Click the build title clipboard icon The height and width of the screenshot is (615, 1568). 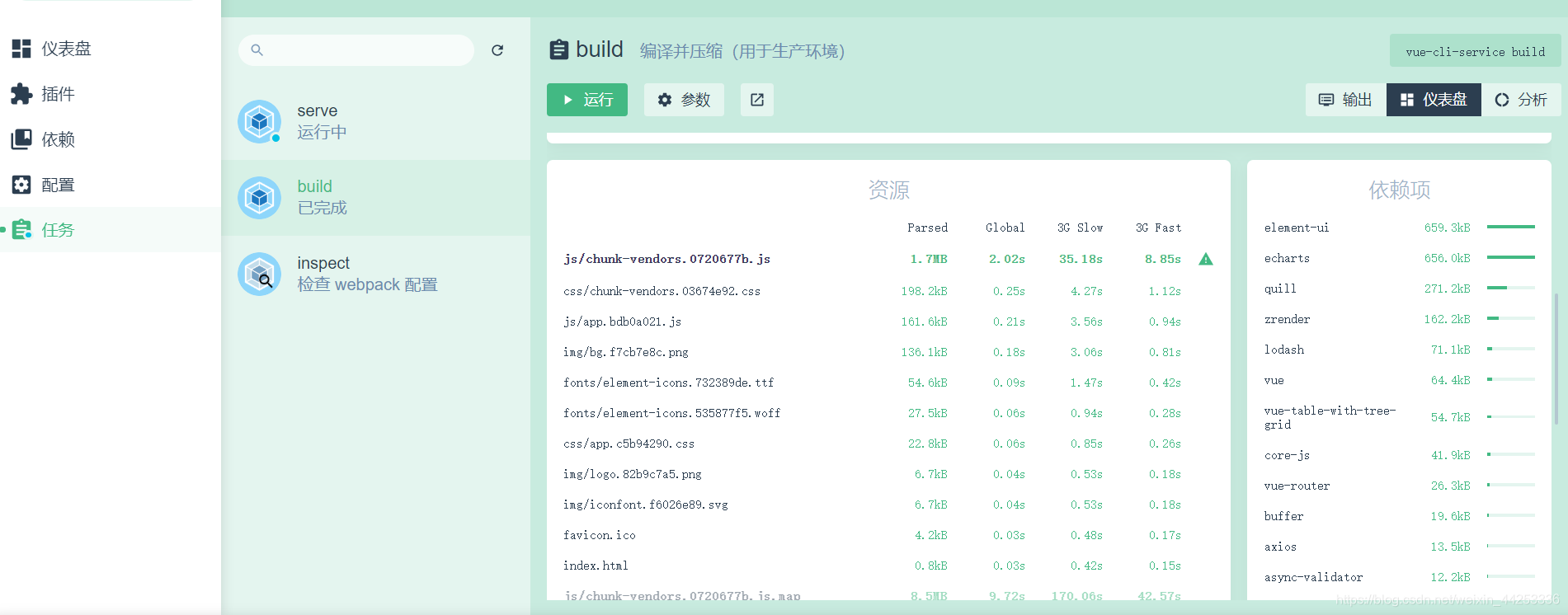(559, 50)
